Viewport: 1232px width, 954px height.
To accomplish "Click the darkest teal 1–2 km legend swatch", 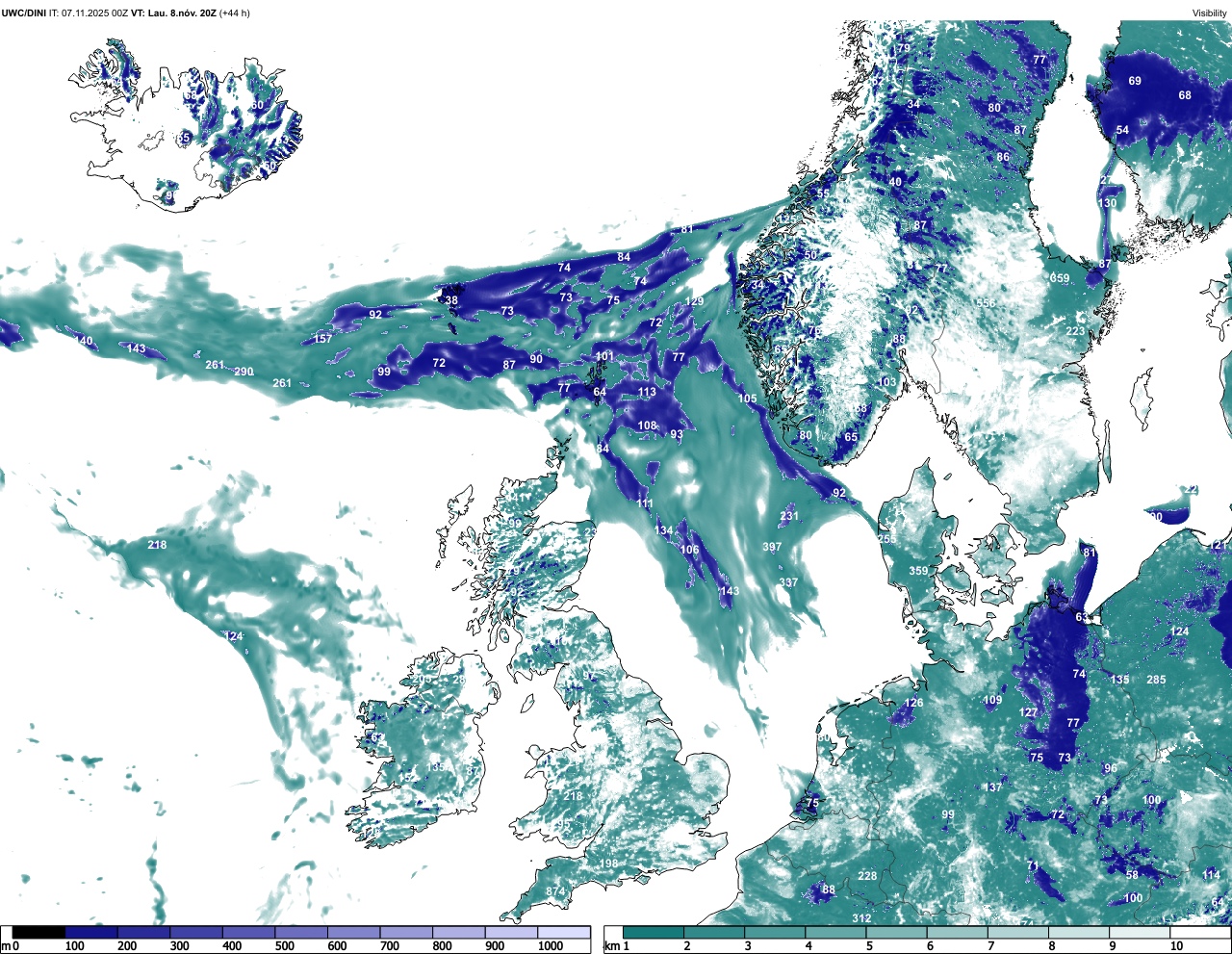I will [x=654, y=932].
